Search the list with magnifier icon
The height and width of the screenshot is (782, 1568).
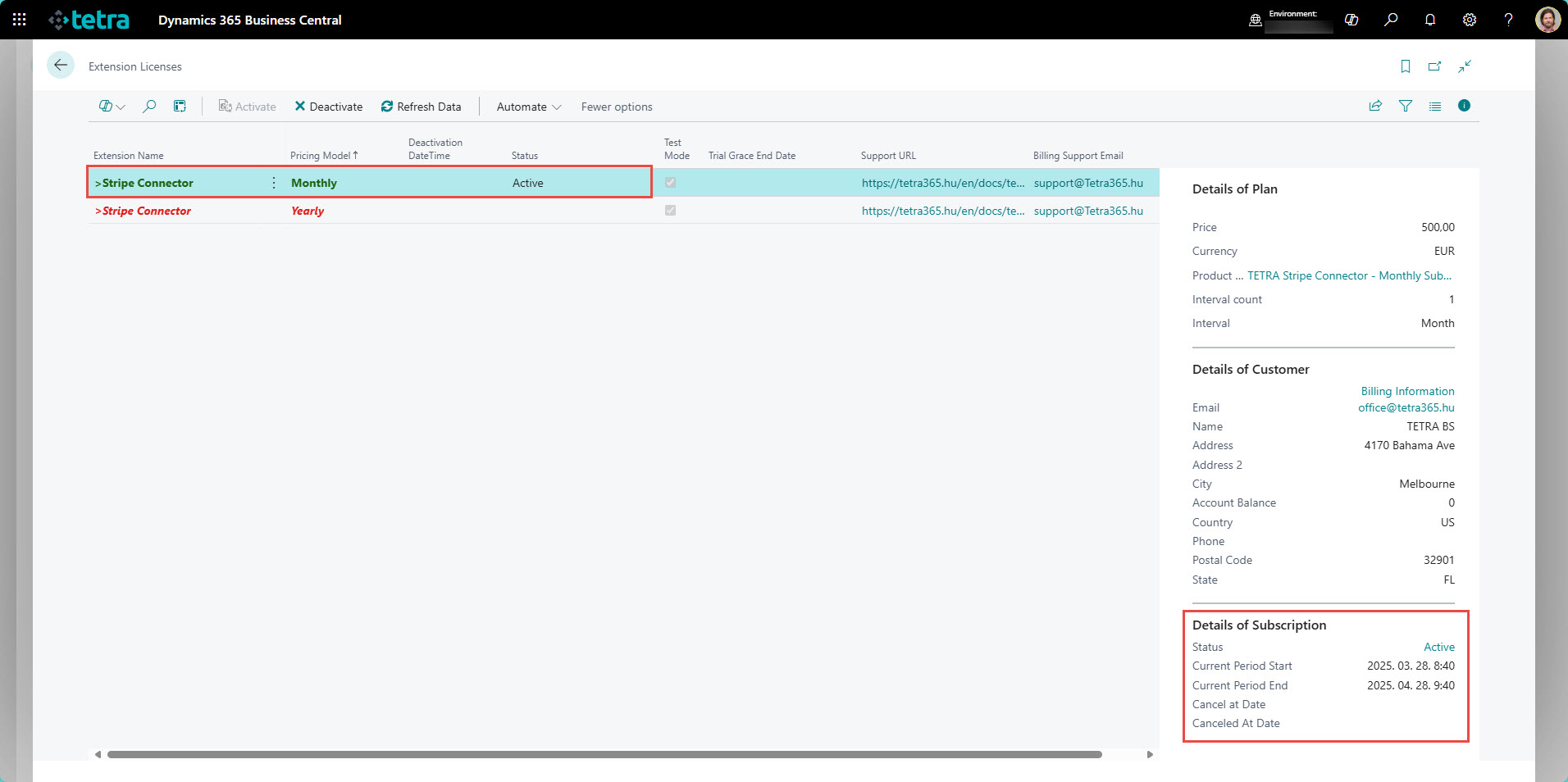149,107
